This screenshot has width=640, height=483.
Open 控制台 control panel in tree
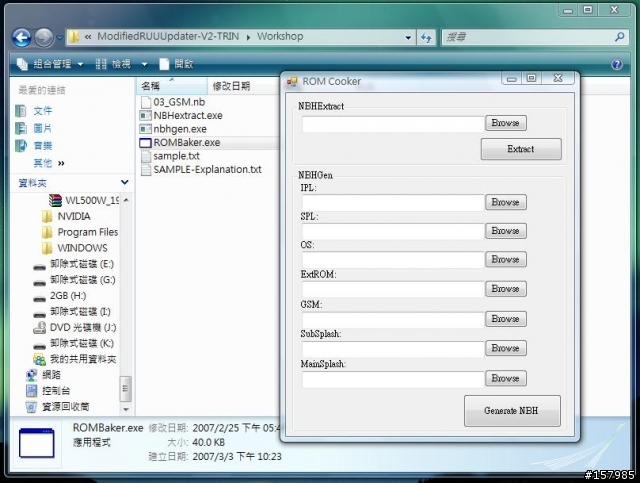(47, 391)
